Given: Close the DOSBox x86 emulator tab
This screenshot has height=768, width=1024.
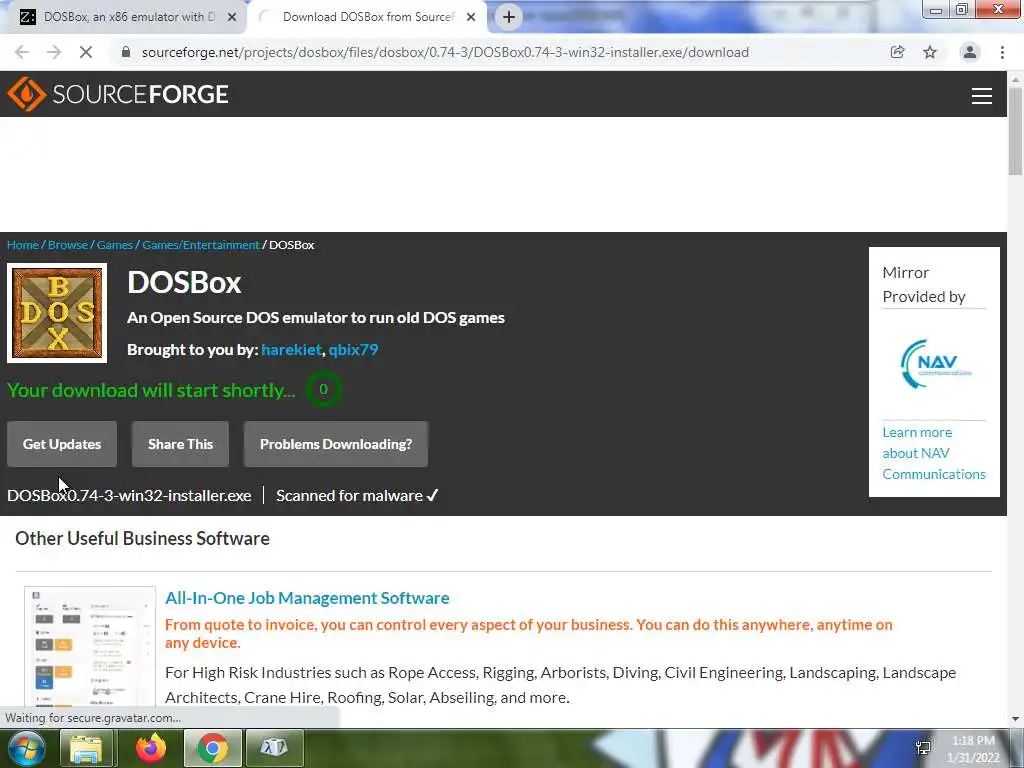Looking at the screenshot, I should coord(232,17).
